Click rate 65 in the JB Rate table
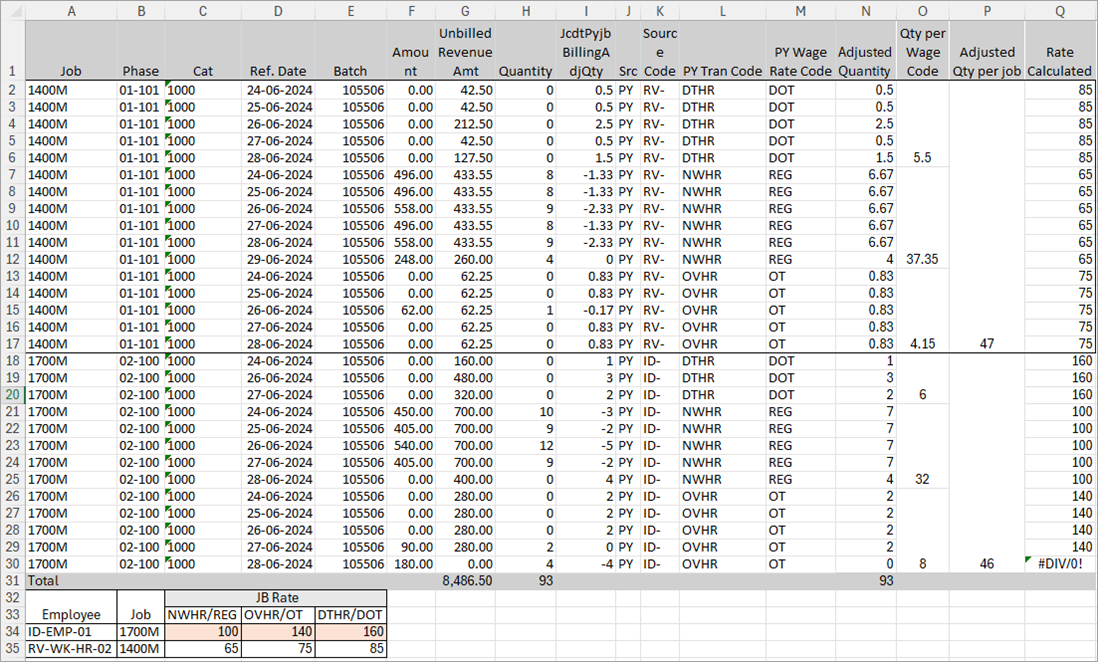1098x662 pixels. point(202,649)
